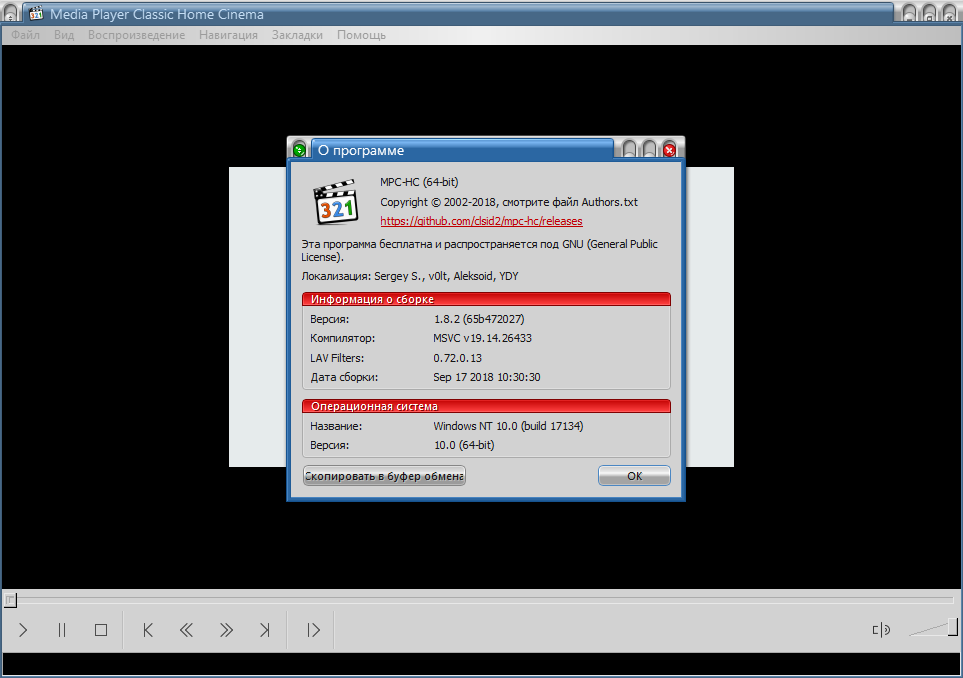
Task: Click the Pause button in the playback toolbar
Action: (x=61, y=629)
